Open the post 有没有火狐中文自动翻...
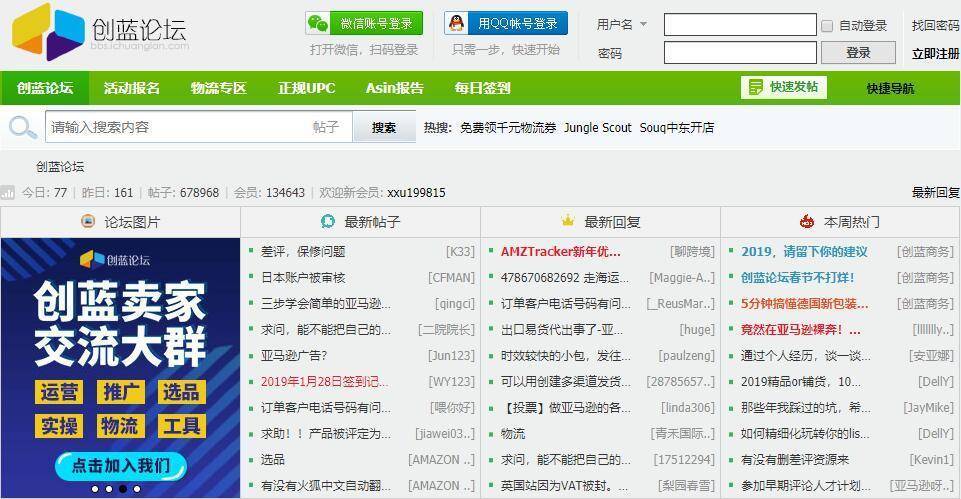The image size is (961, 499). pyautogui.click(x=325, y=486)
